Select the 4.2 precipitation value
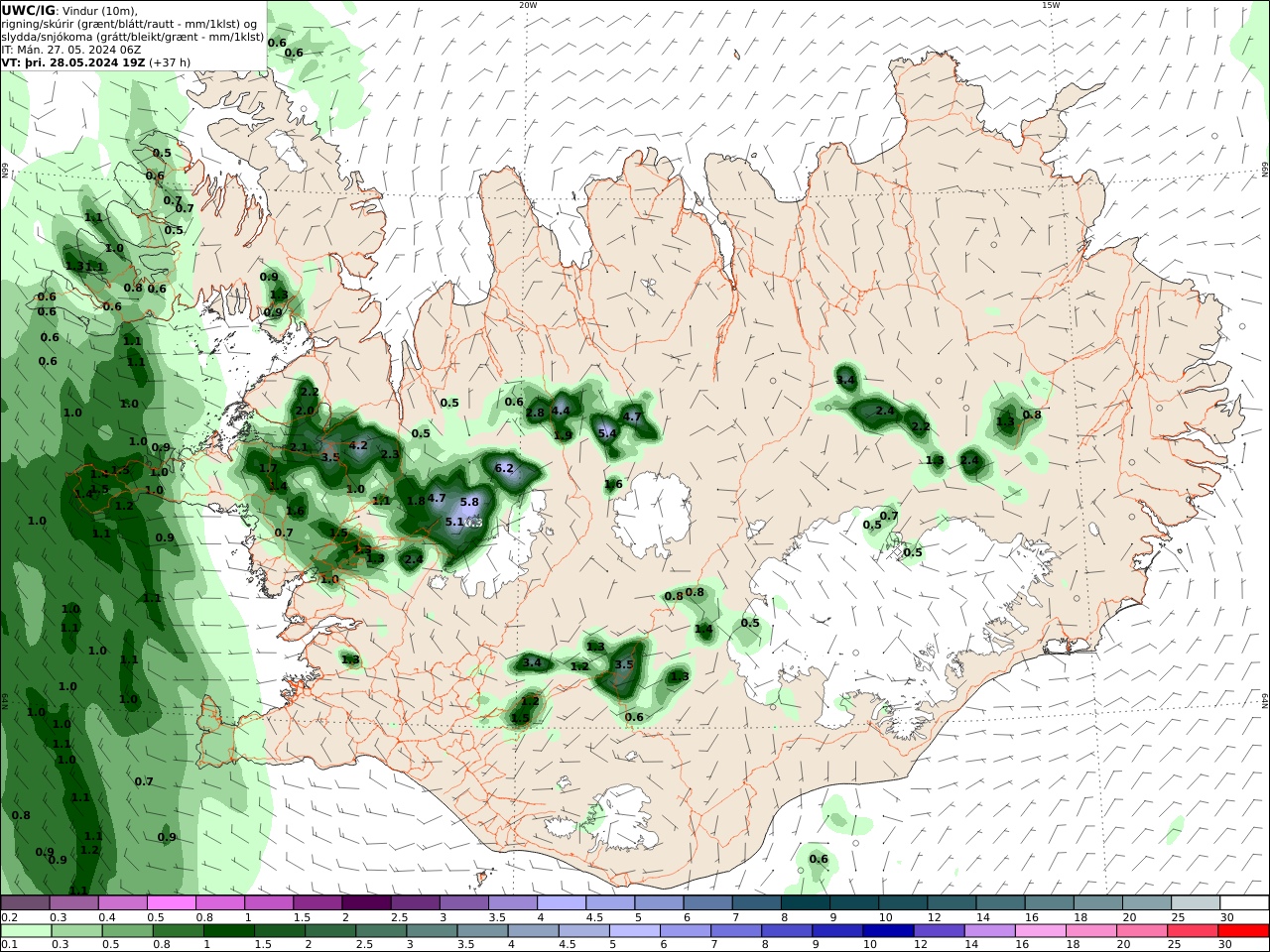Image resolution: width=1270 pixels, height=952 pixels. coord(358,445)
